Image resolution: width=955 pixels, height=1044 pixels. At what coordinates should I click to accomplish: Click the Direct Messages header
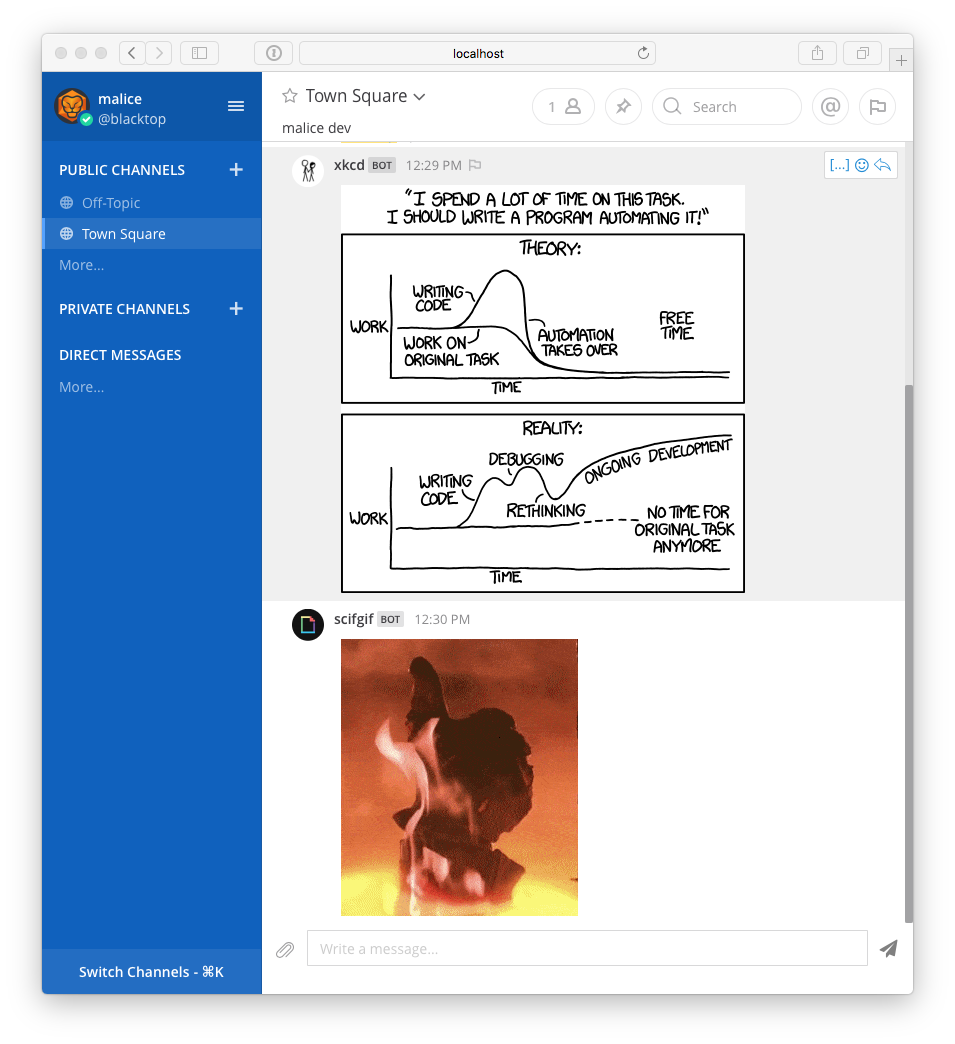pyautogui.click(x=120, y=355)
